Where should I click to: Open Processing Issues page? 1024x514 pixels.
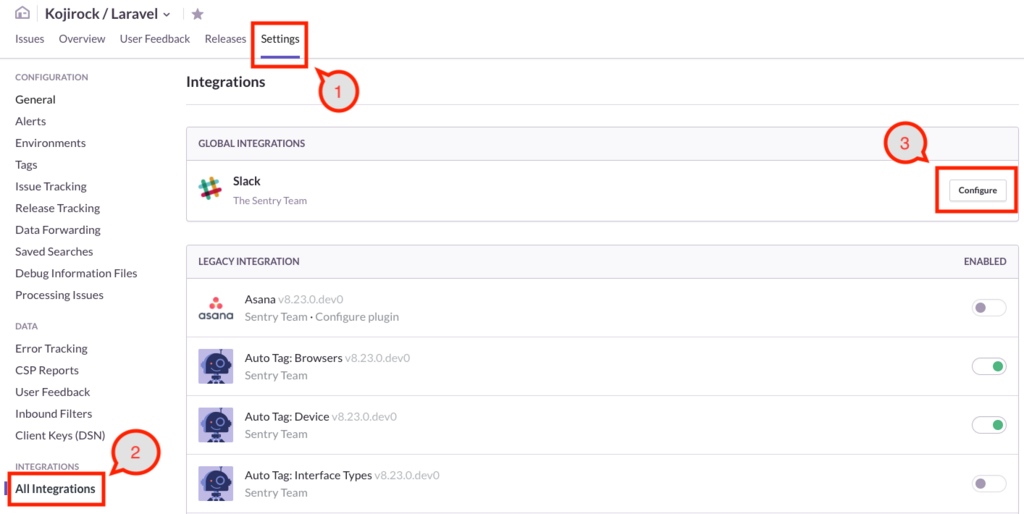click(59, 295)
